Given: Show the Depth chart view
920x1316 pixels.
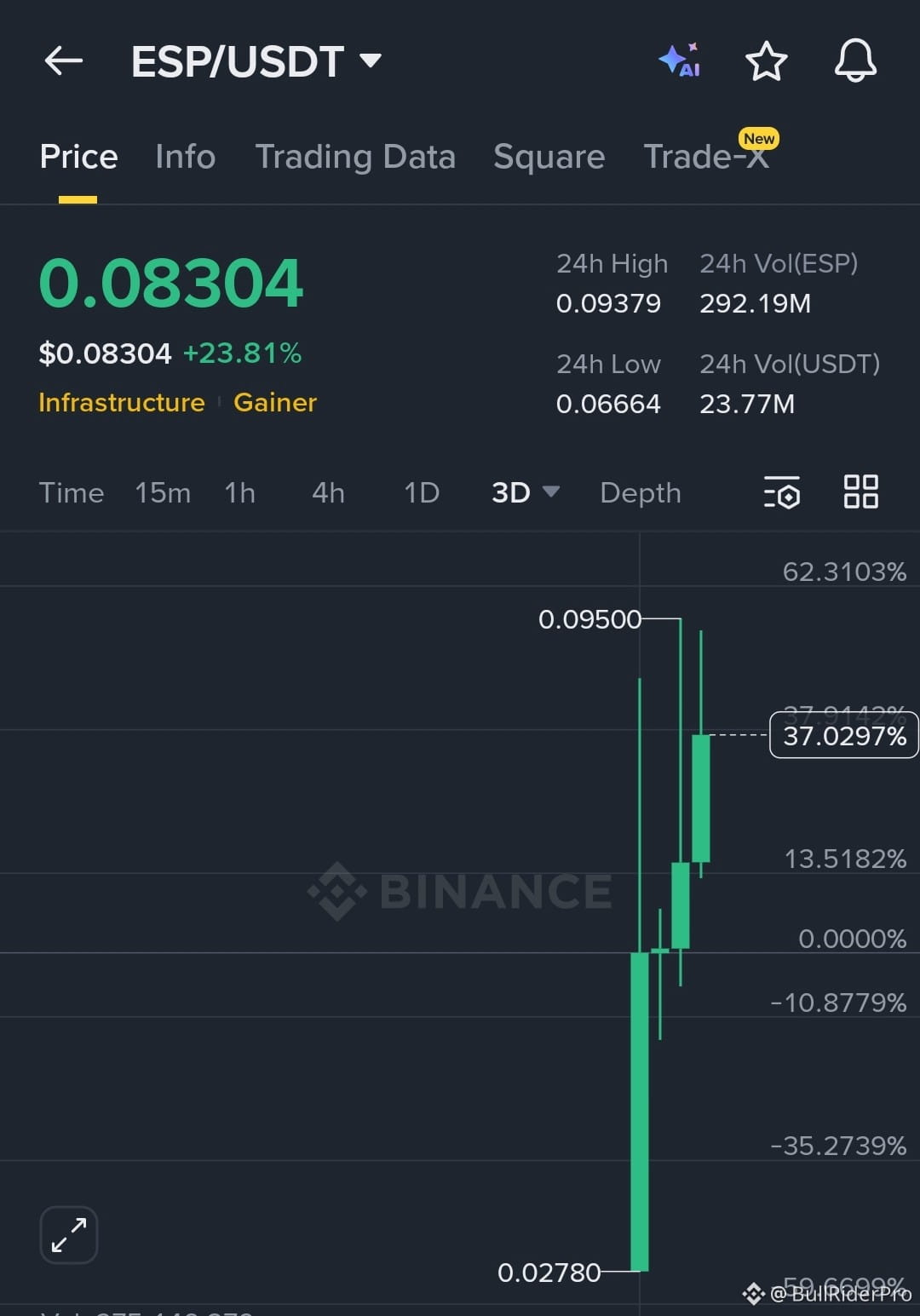Looking at the screenshot, I should point(641,492).
